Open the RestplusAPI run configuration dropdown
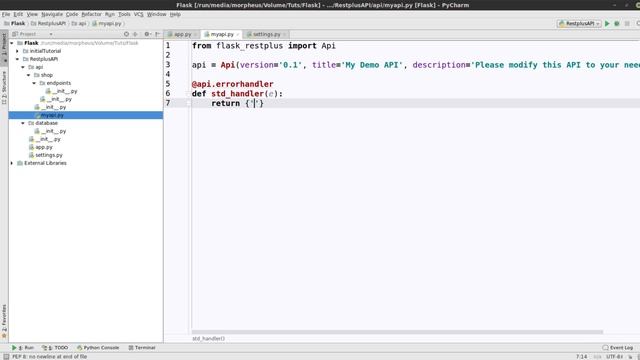 pos(579,24)
